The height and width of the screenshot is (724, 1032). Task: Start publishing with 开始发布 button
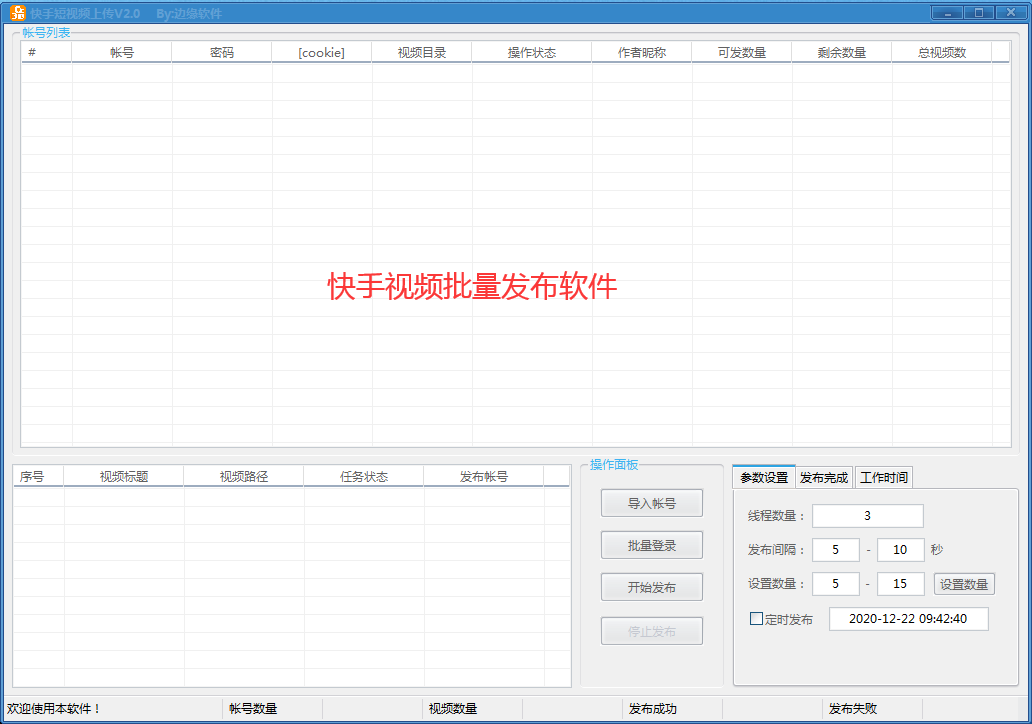(652, 587)
